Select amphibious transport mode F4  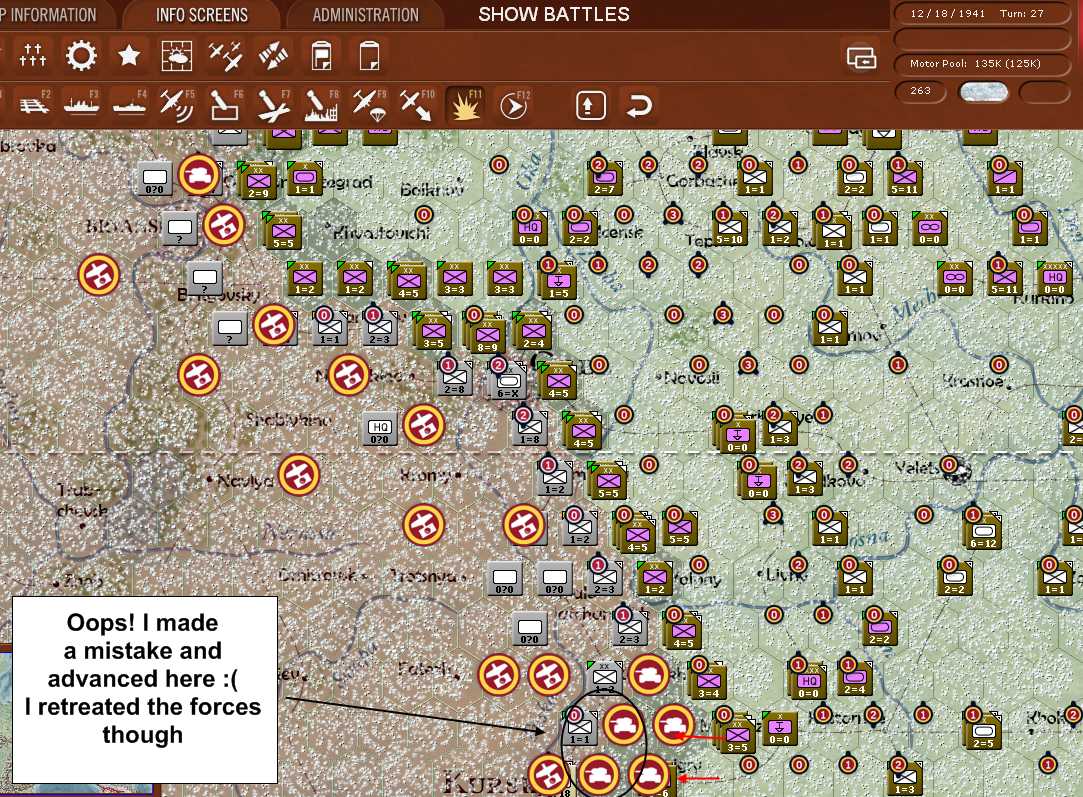point(129,105)
